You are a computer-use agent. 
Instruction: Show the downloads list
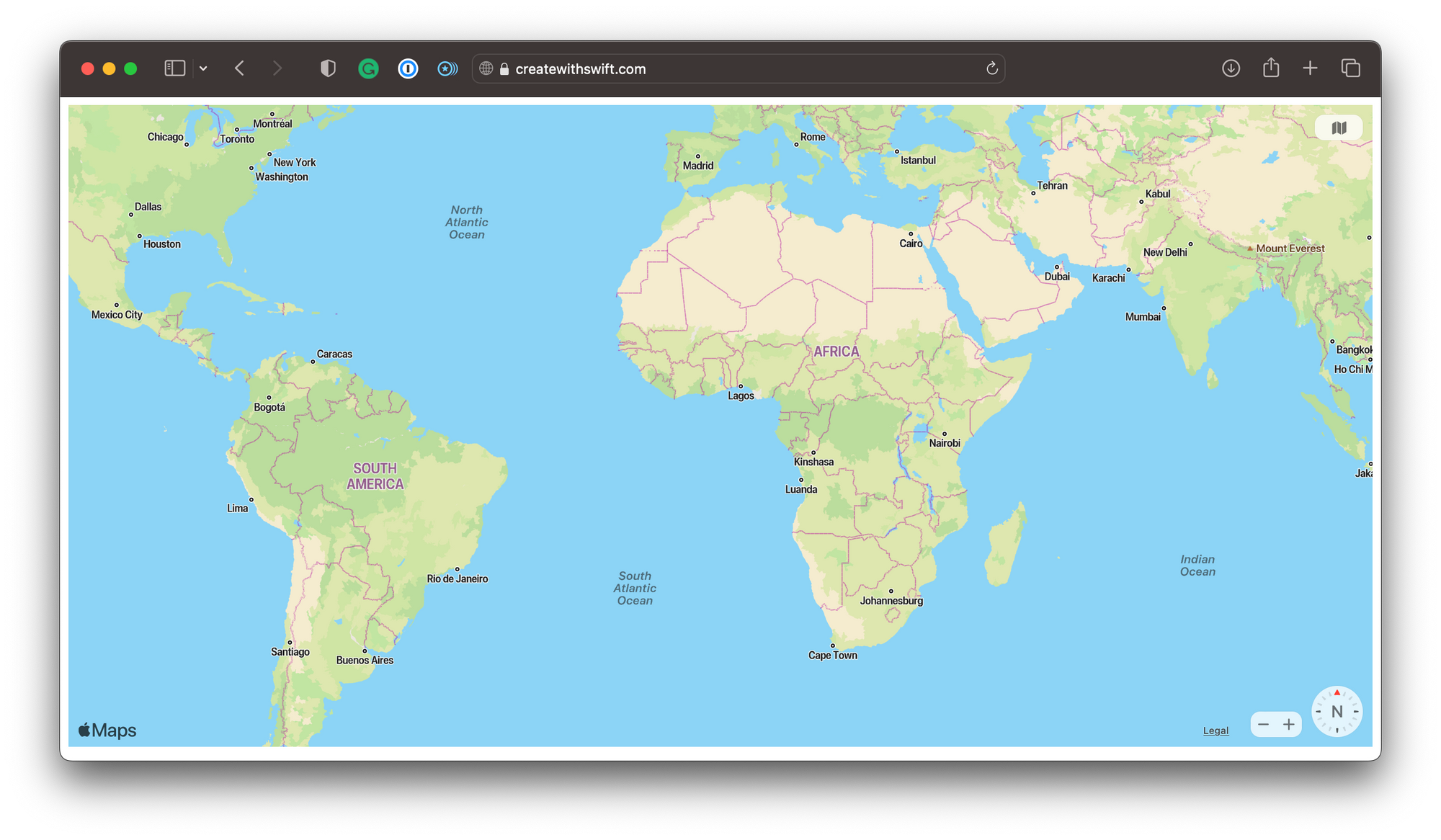pyautogui.click(x=1231, y=68)
